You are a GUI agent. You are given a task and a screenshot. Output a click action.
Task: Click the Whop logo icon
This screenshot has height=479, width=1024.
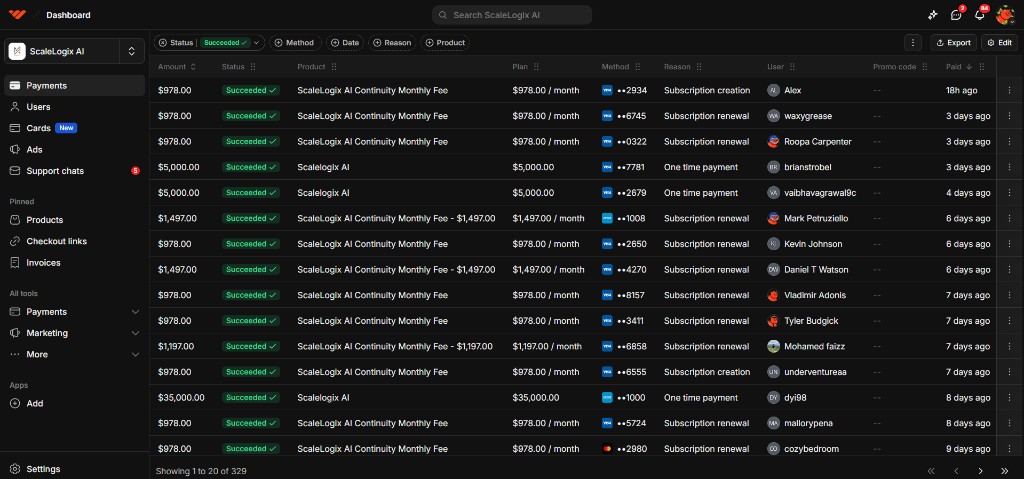tap(18, 14)
